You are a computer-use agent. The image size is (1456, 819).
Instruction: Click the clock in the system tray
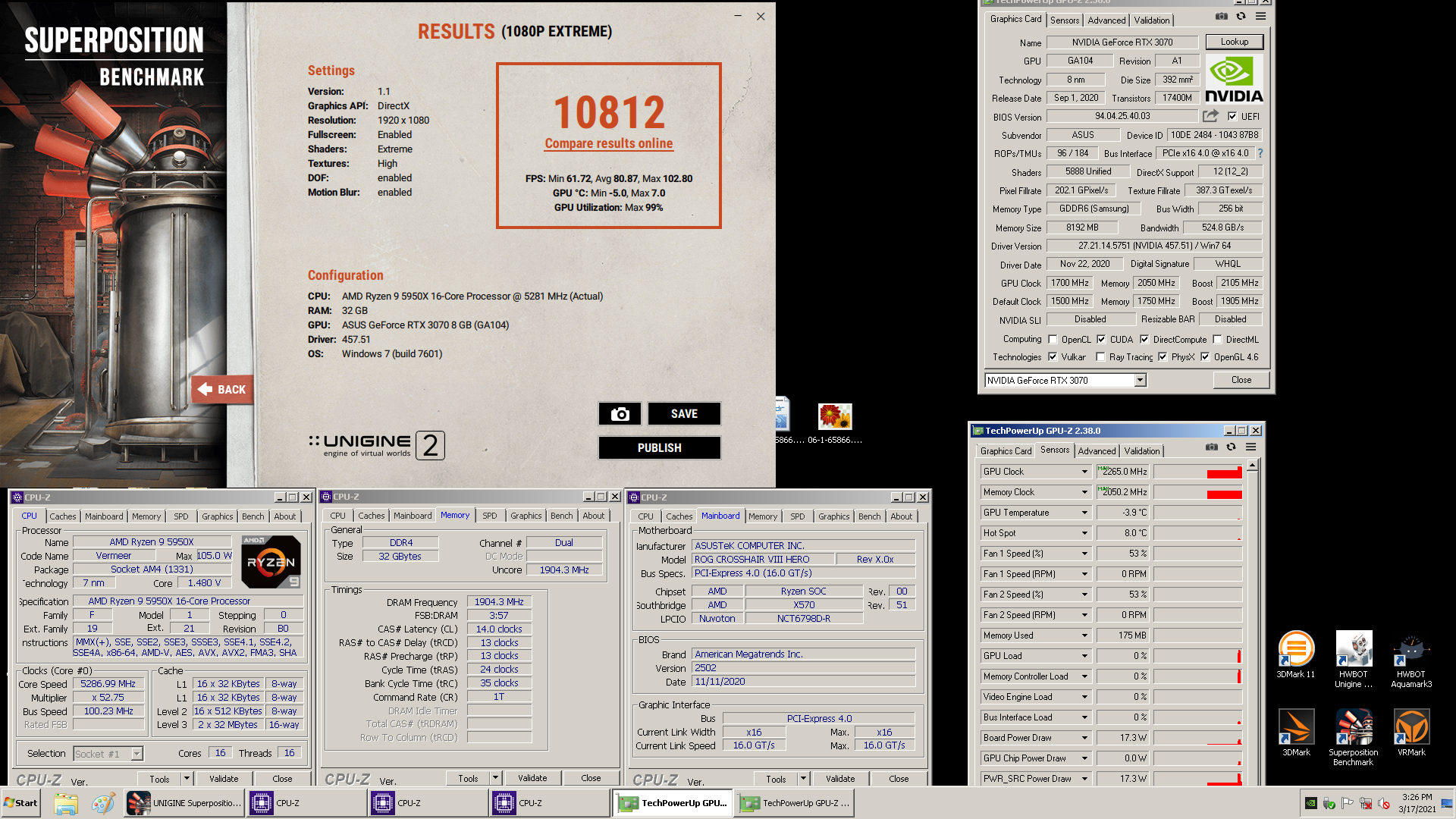tap(1417, 803)
